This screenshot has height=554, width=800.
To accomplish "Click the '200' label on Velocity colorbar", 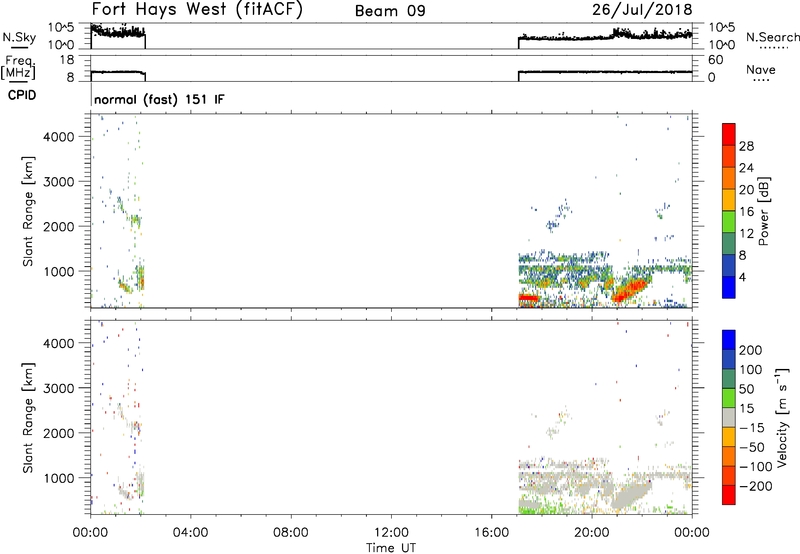I will (x=751, y=350).
